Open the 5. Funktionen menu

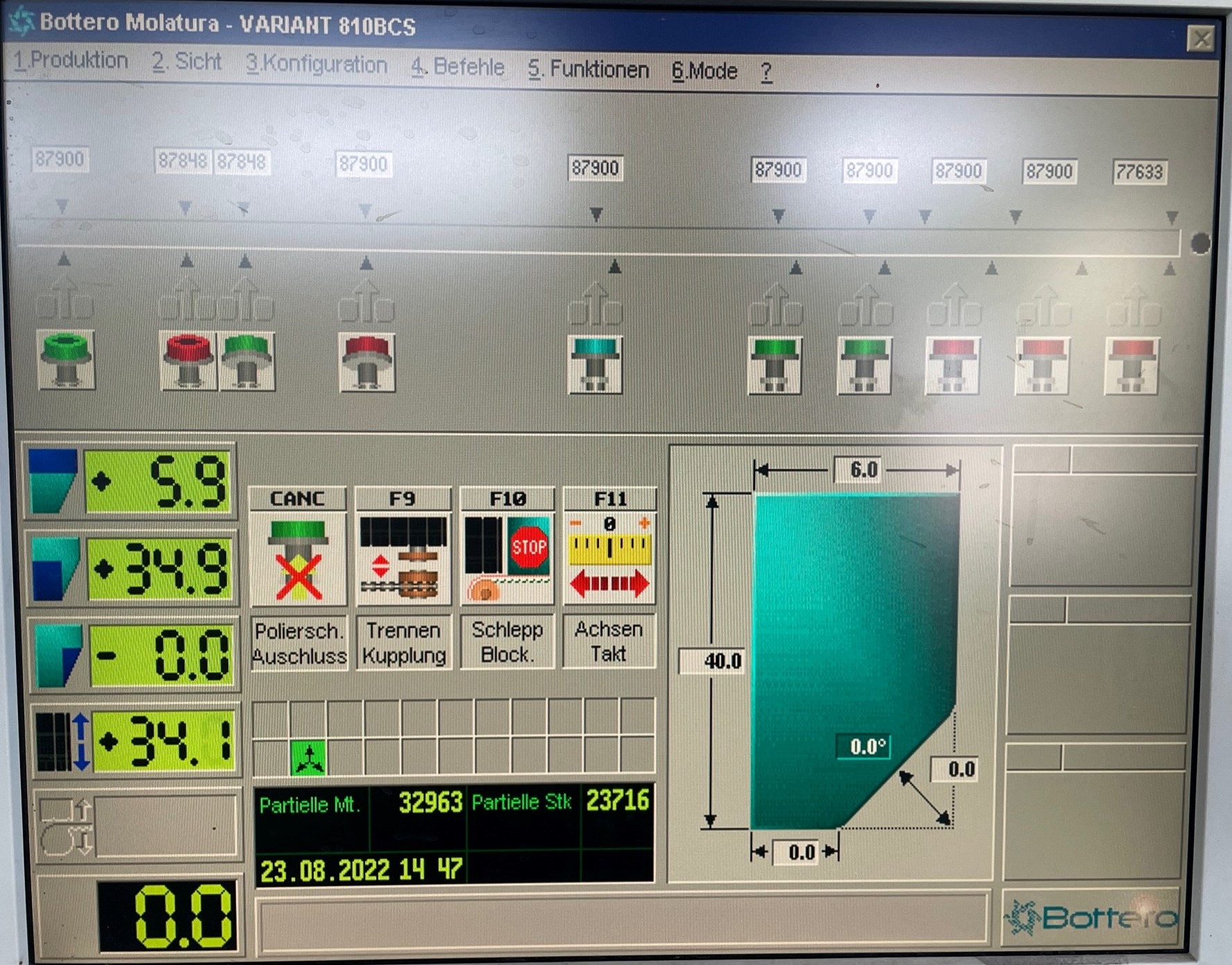[588, 69]
